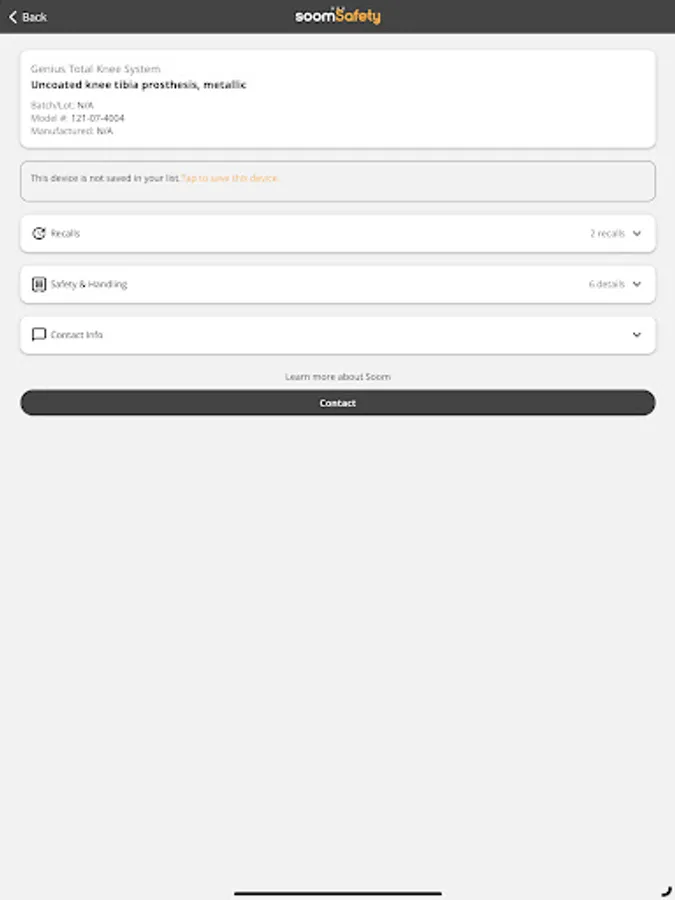Image resolution: width=675 pixels, height=900 pixels.
Task: Click the Recalls clock icon
Action: tap(38, 234)
